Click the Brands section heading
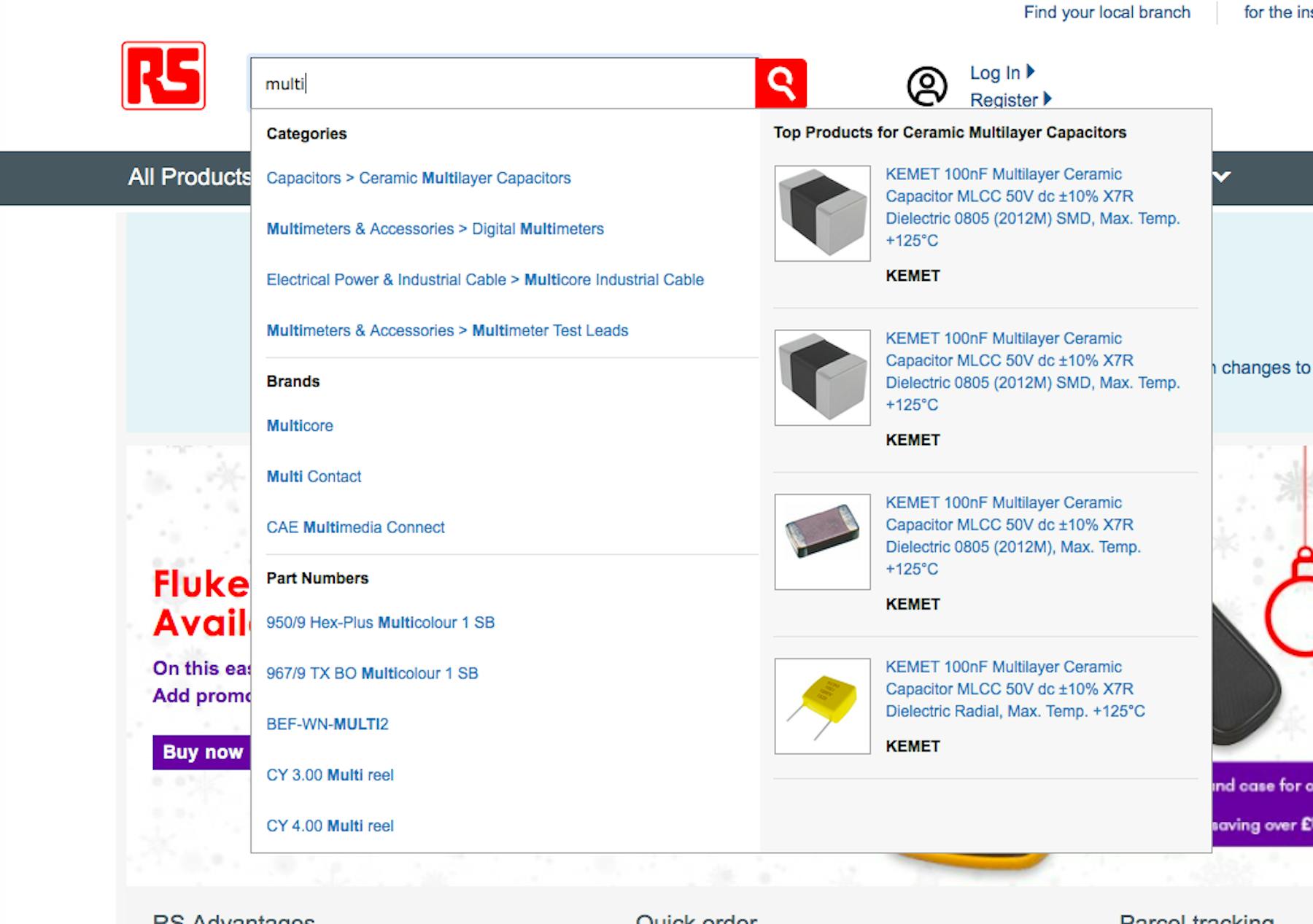Viewport: 1313px width, 924px height. coord(293,381)
